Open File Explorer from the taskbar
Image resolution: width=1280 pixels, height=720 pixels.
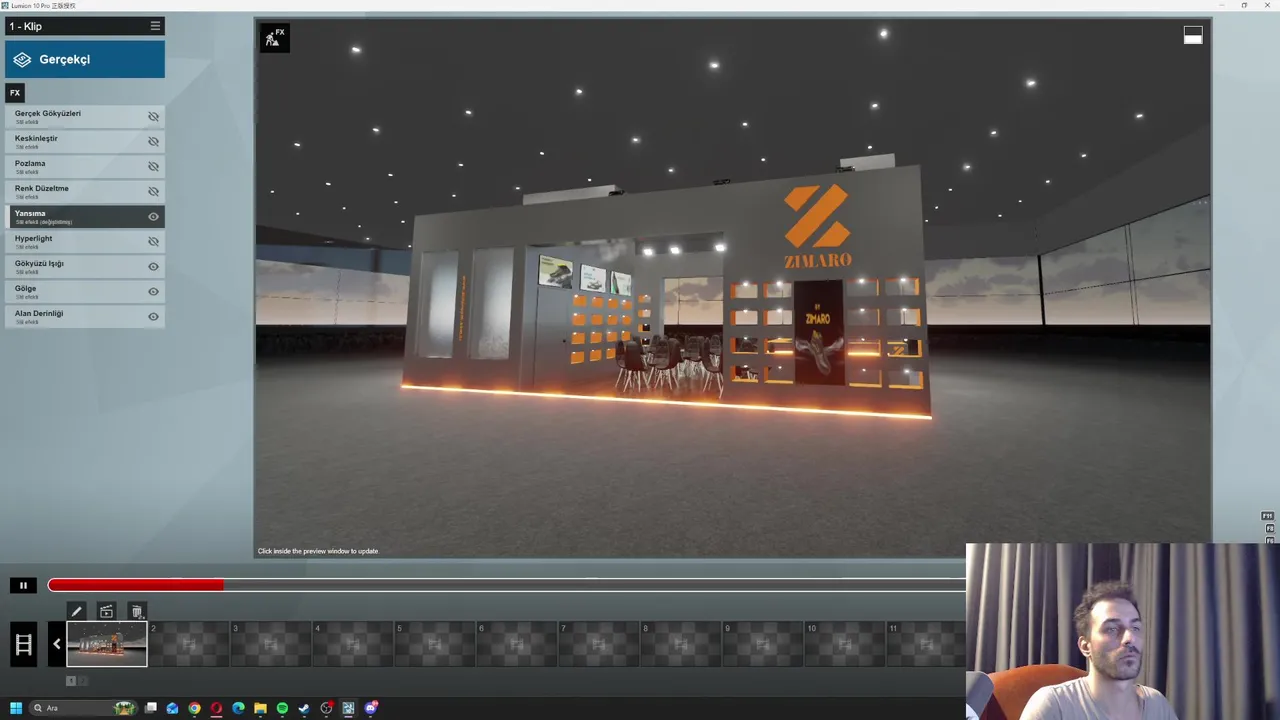click(260, 708)
